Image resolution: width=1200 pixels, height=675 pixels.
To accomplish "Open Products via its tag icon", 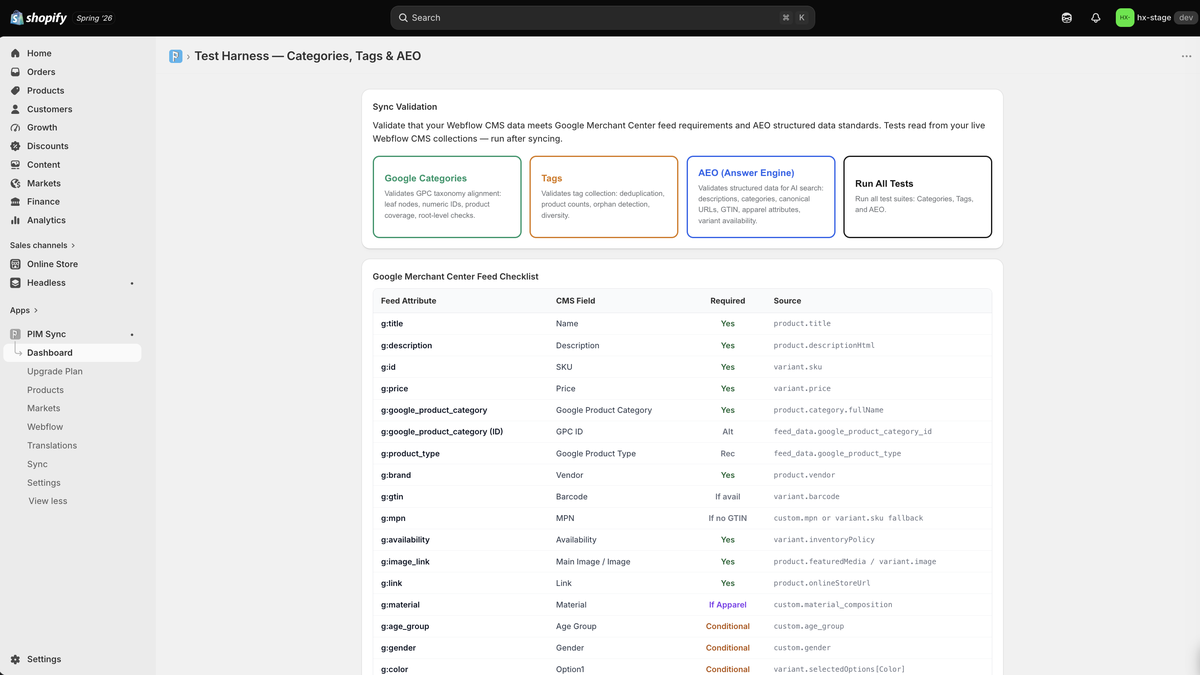I will tap(15, 90).
